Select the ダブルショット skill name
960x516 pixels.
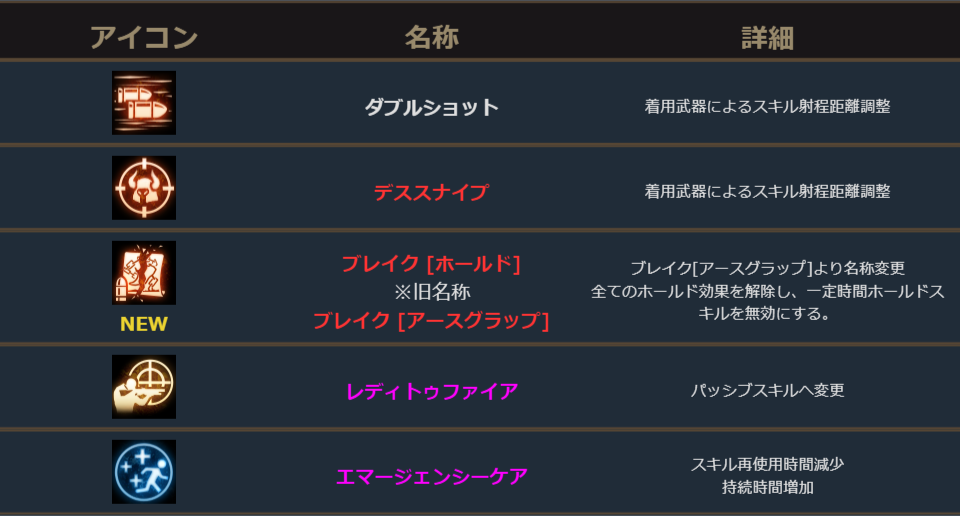coord(431,108)
